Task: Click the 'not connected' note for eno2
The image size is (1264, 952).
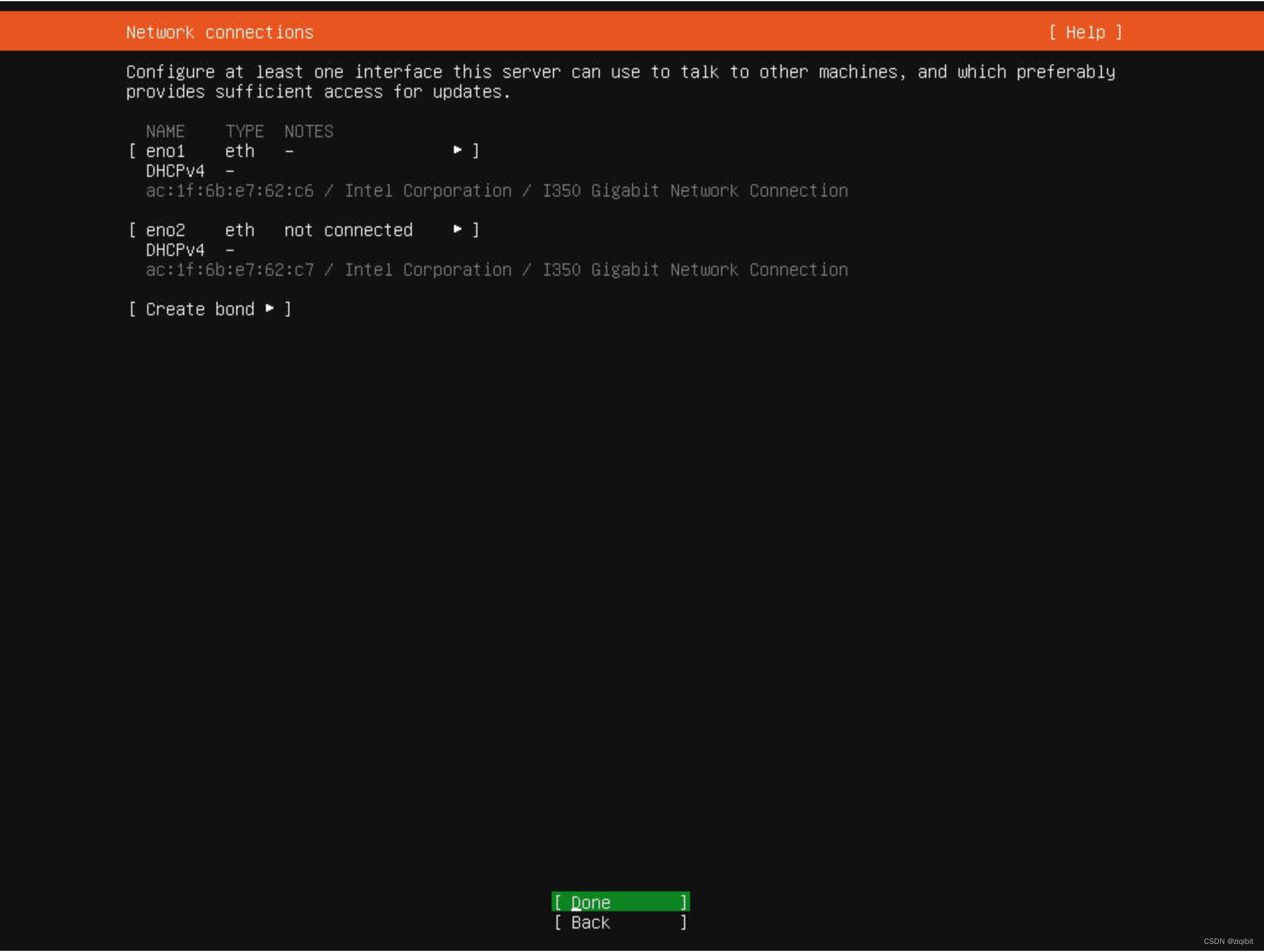Action: (348, 230)
